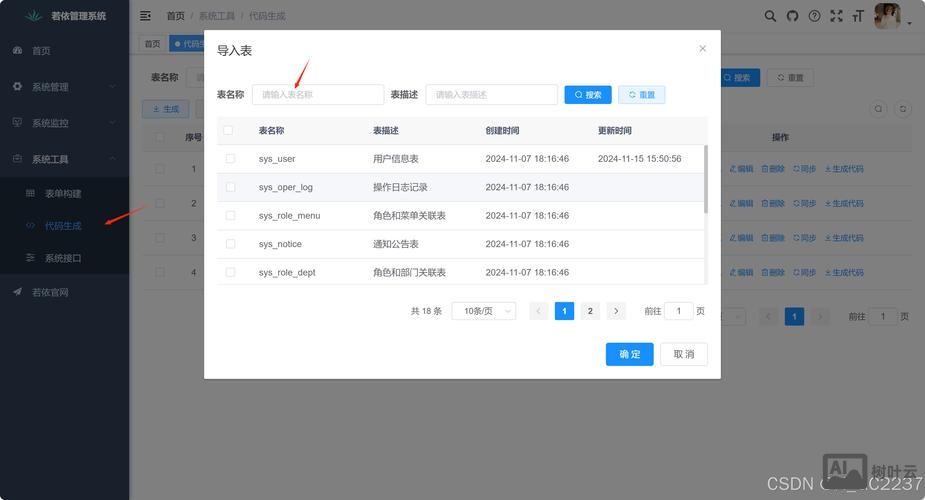
Task: Open the help documentation question icon
Action: (x=814, y=16)
